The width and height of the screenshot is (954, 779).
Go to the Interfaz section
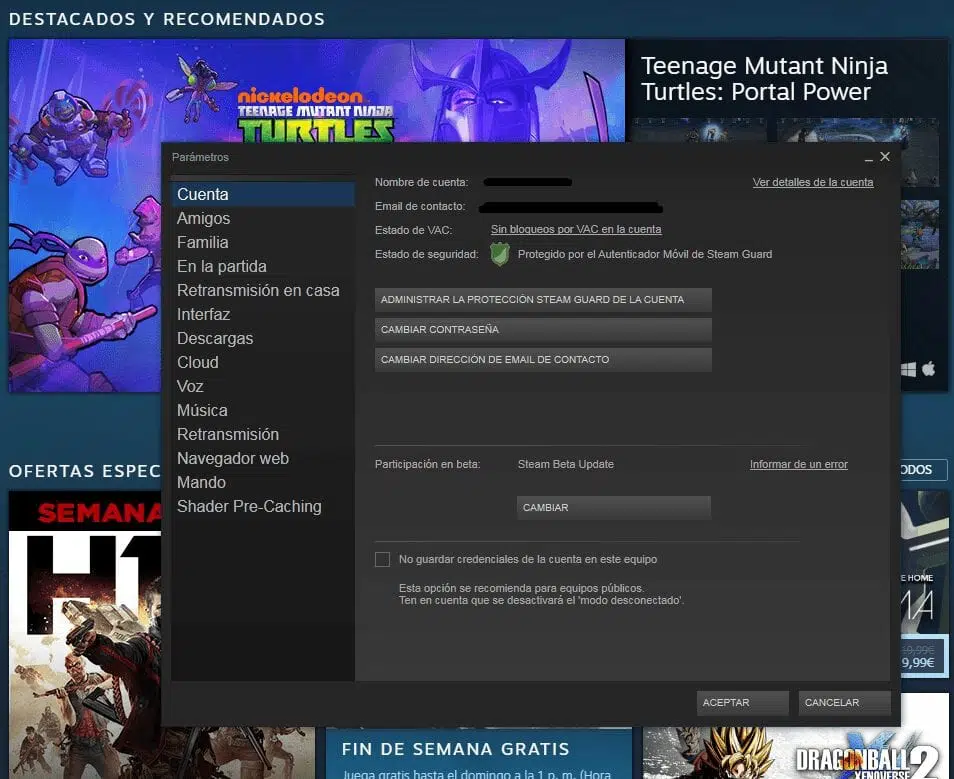coord(203,314)
